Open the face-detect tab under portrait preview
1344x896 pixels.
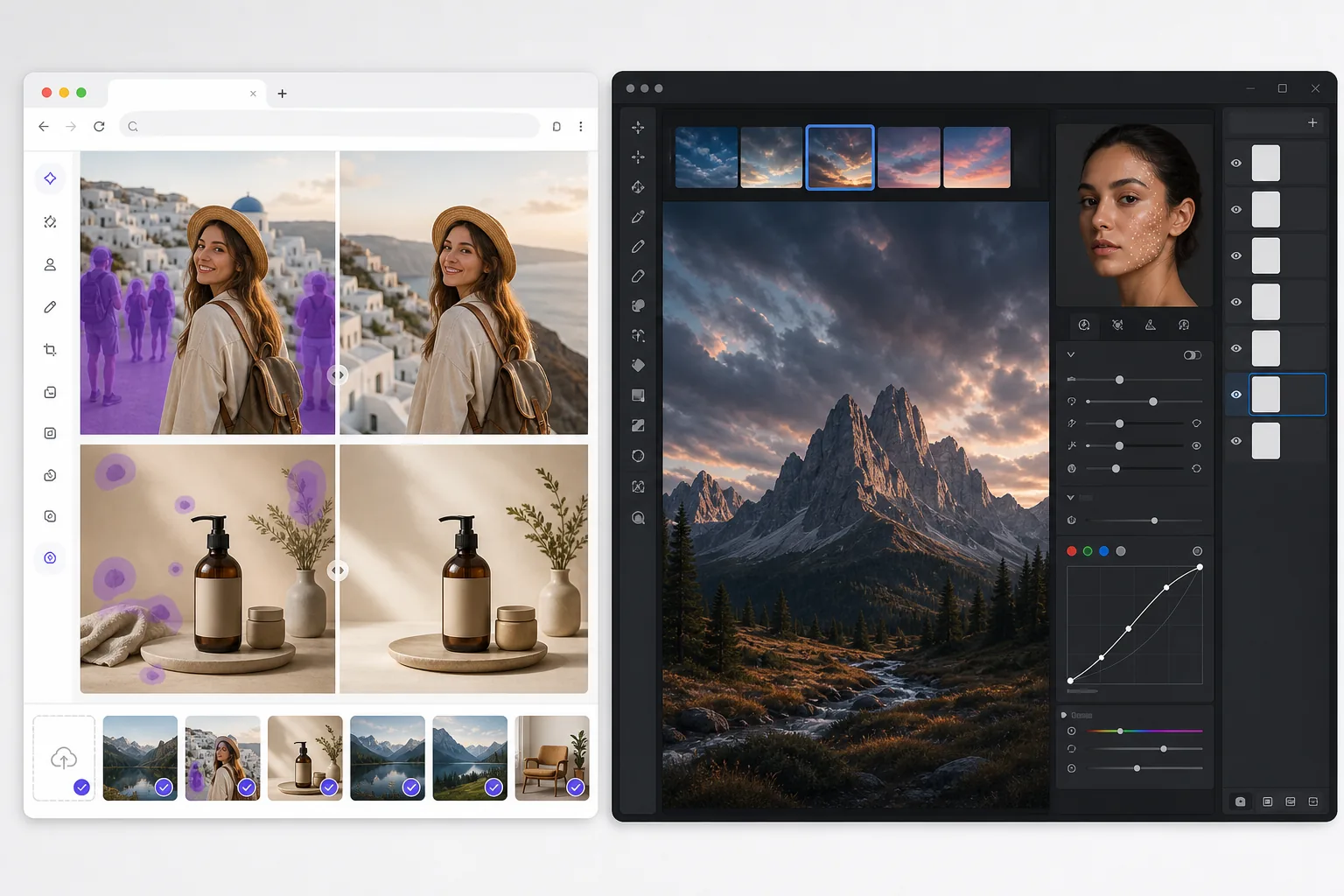coord(1117,325)
